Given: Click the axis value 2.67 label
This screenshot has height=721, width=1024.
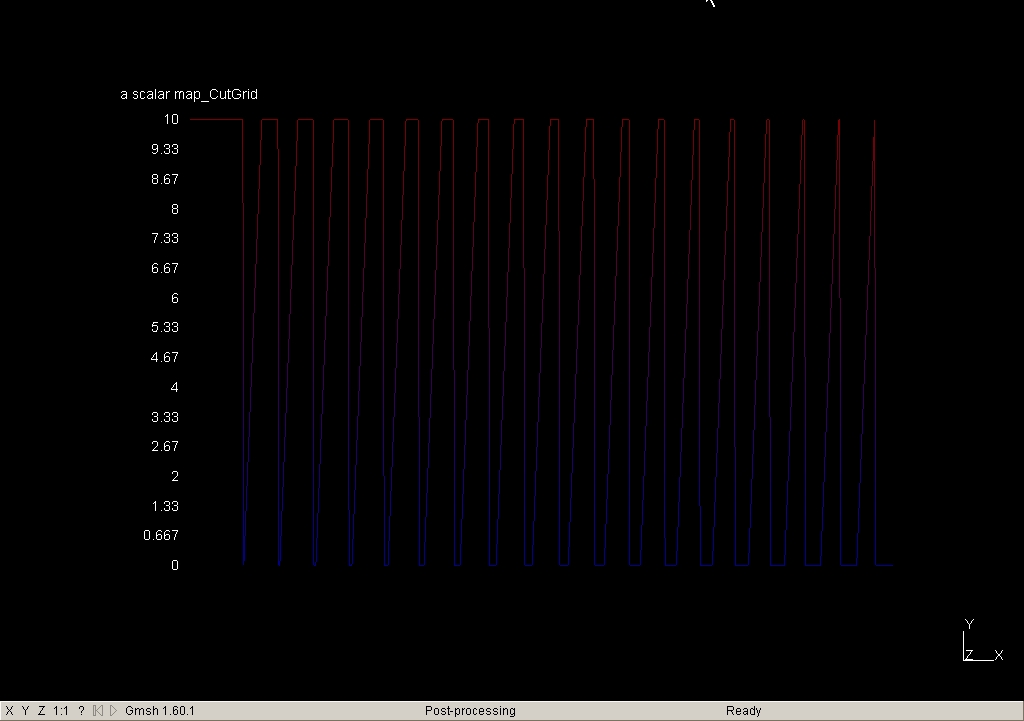Looking at the screenshot, I should (165, 446).
